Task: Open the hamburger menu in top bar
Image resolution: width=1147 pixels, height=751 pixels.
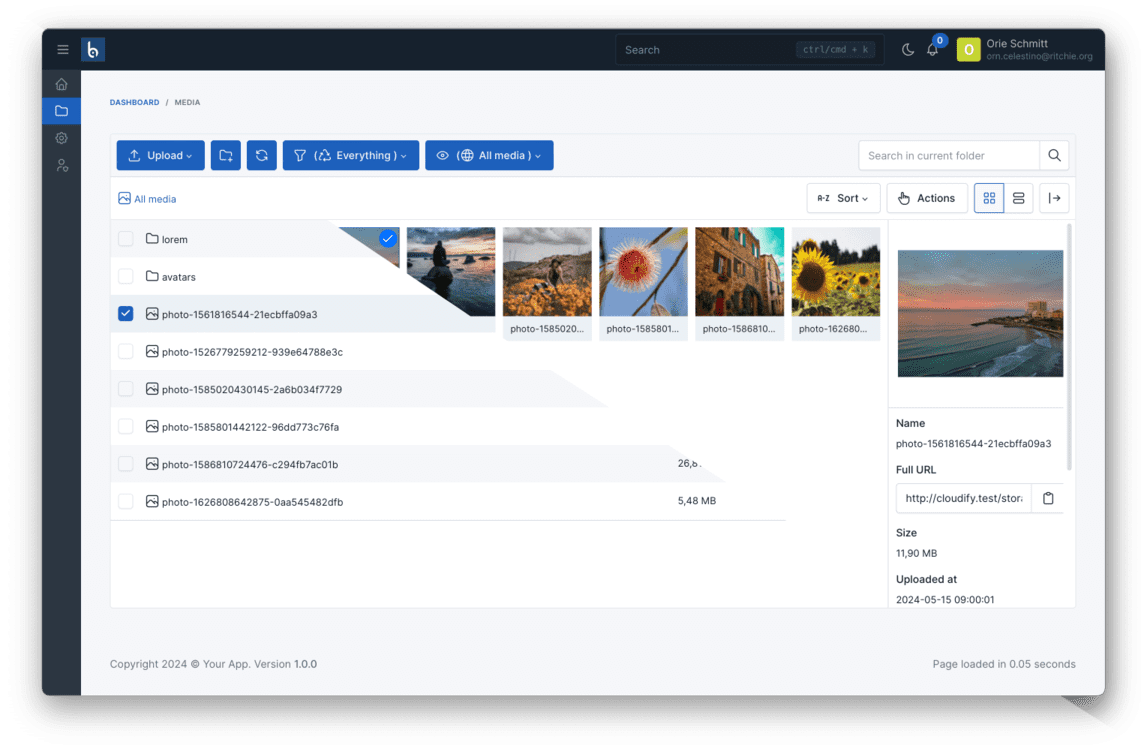Action: tap(63, 50)
